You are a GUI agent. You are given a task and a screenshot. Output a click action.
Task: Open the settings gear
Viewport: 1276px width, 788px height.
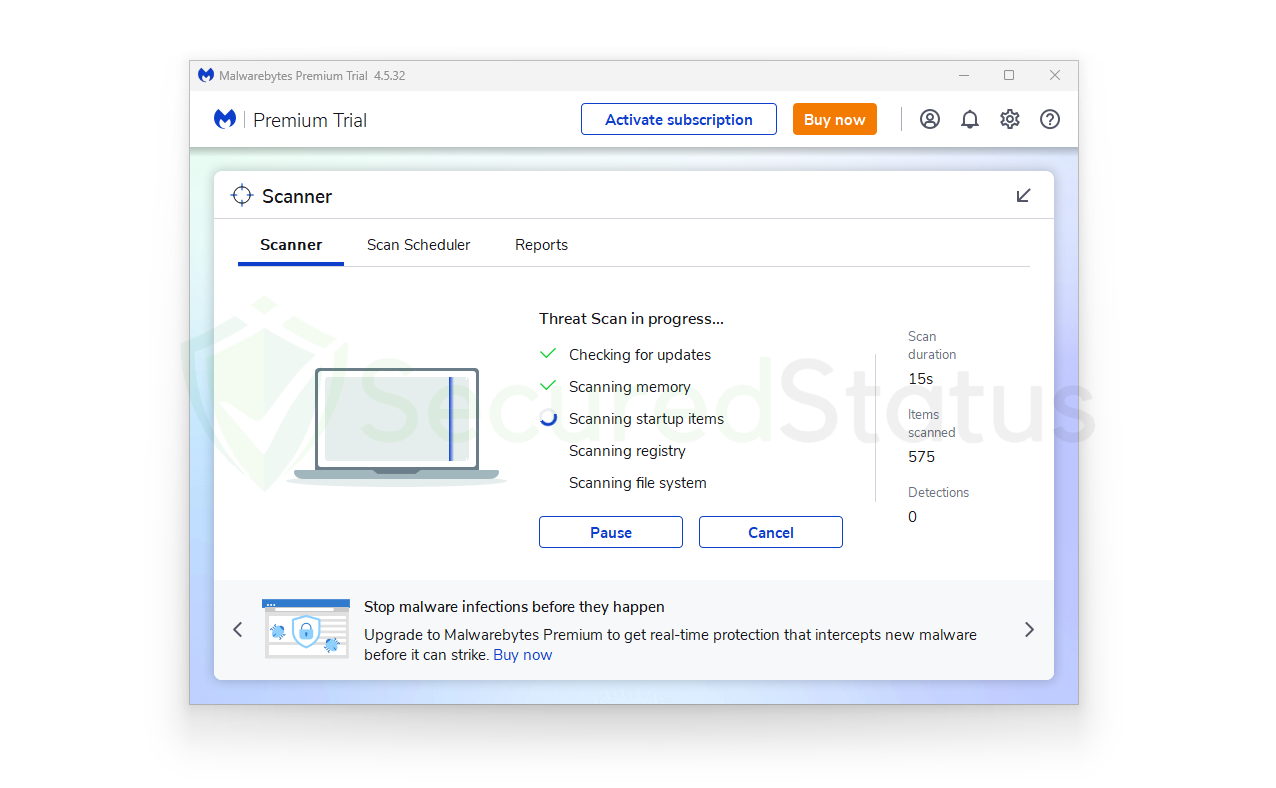1010,120
